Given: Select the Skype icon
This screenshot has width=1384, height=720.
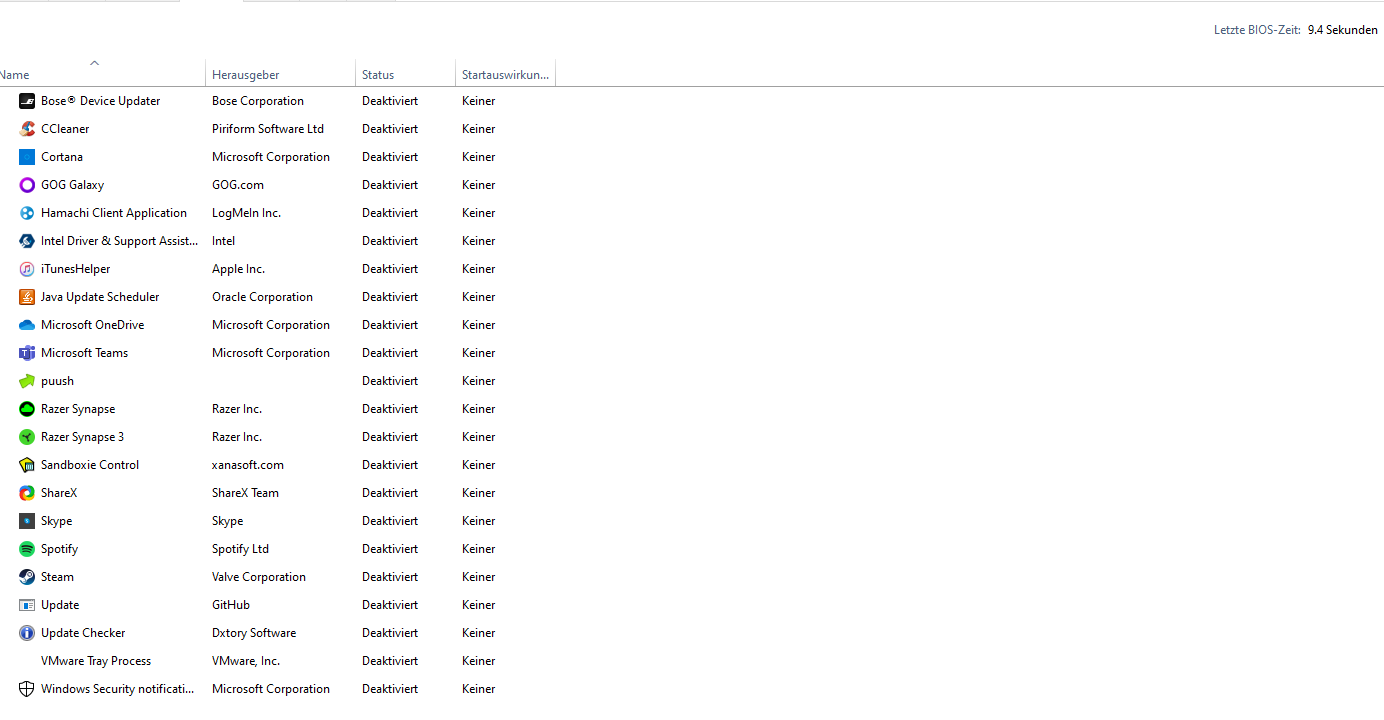Looking at the screenshot, I should [27, 521].
